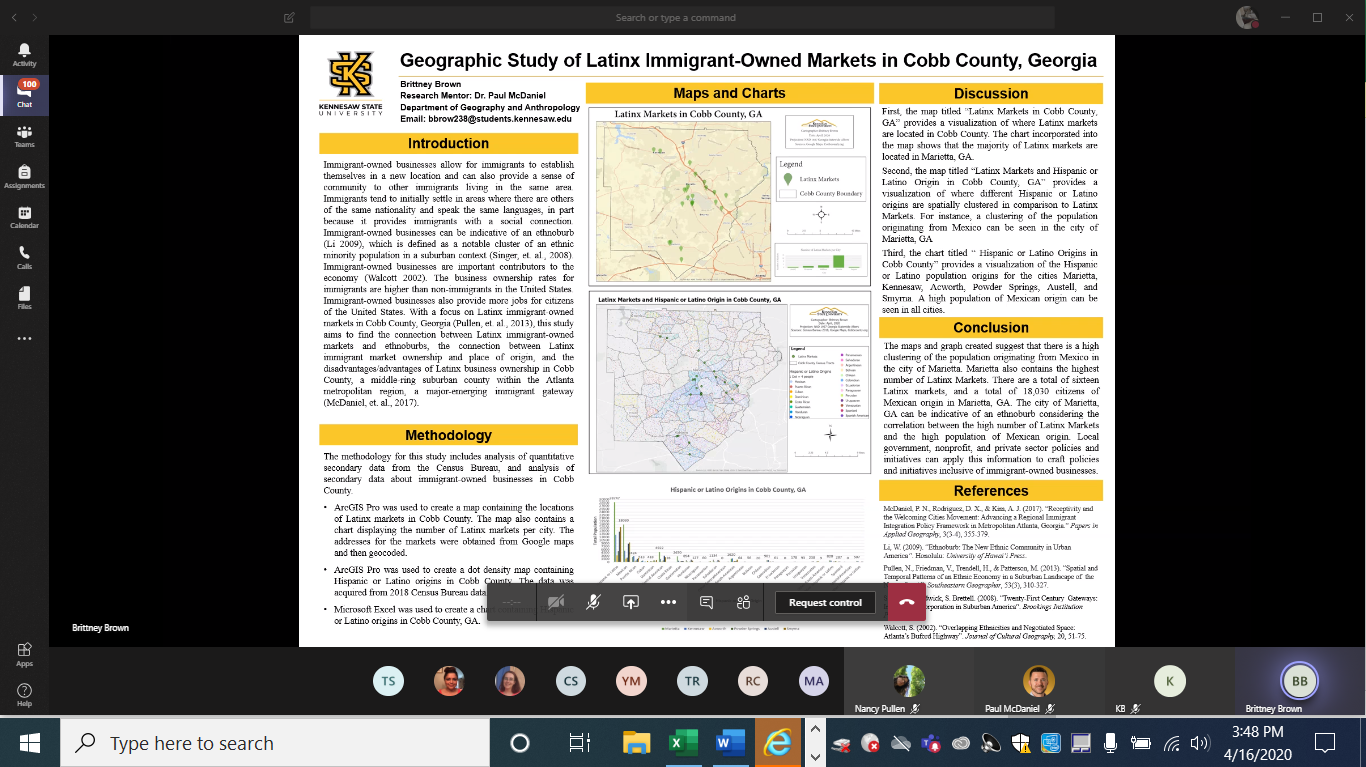This screenshot has height=767, width=1366.
Task: Show participants panel in meeting toolbar
Action: 743,602
